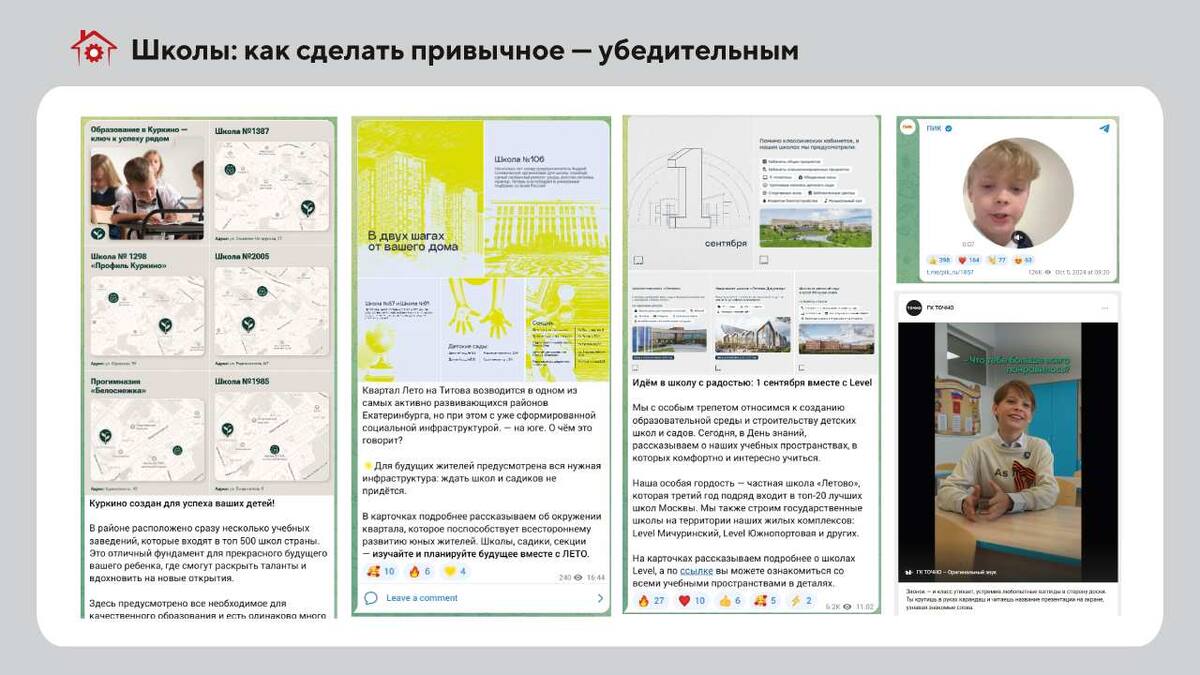Image resolution: width=1200 pixels, height=675 pixels.
Task: Click the fire 6 reaction on ЛЕТО post
Action: [419, 571]
